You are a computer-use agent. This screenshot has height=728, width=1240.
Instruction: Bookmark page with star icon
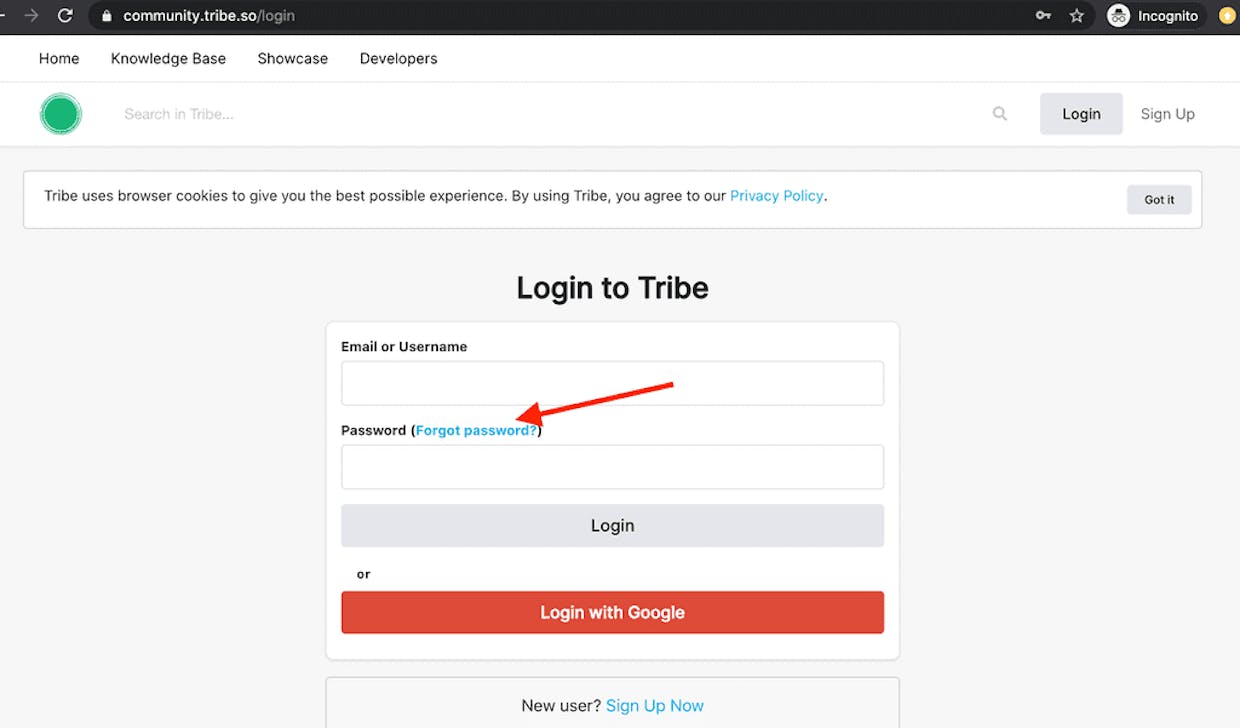1077,16
